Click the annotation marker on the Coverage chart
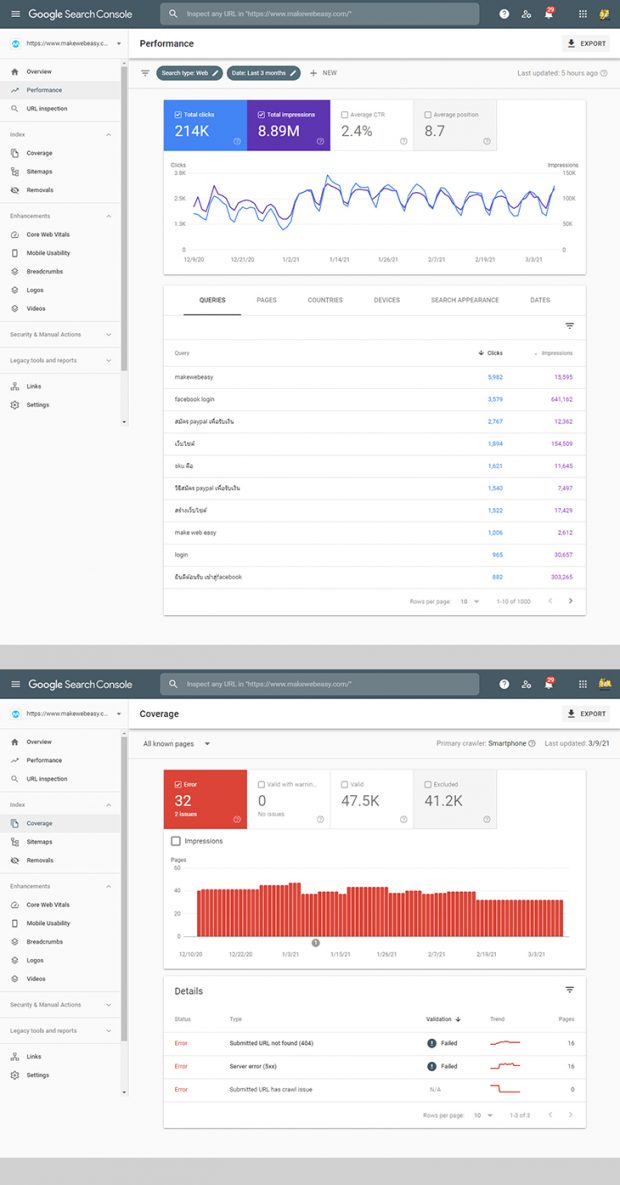The width and height of the screenshot is (620, 1185). (x=316, y=942)
